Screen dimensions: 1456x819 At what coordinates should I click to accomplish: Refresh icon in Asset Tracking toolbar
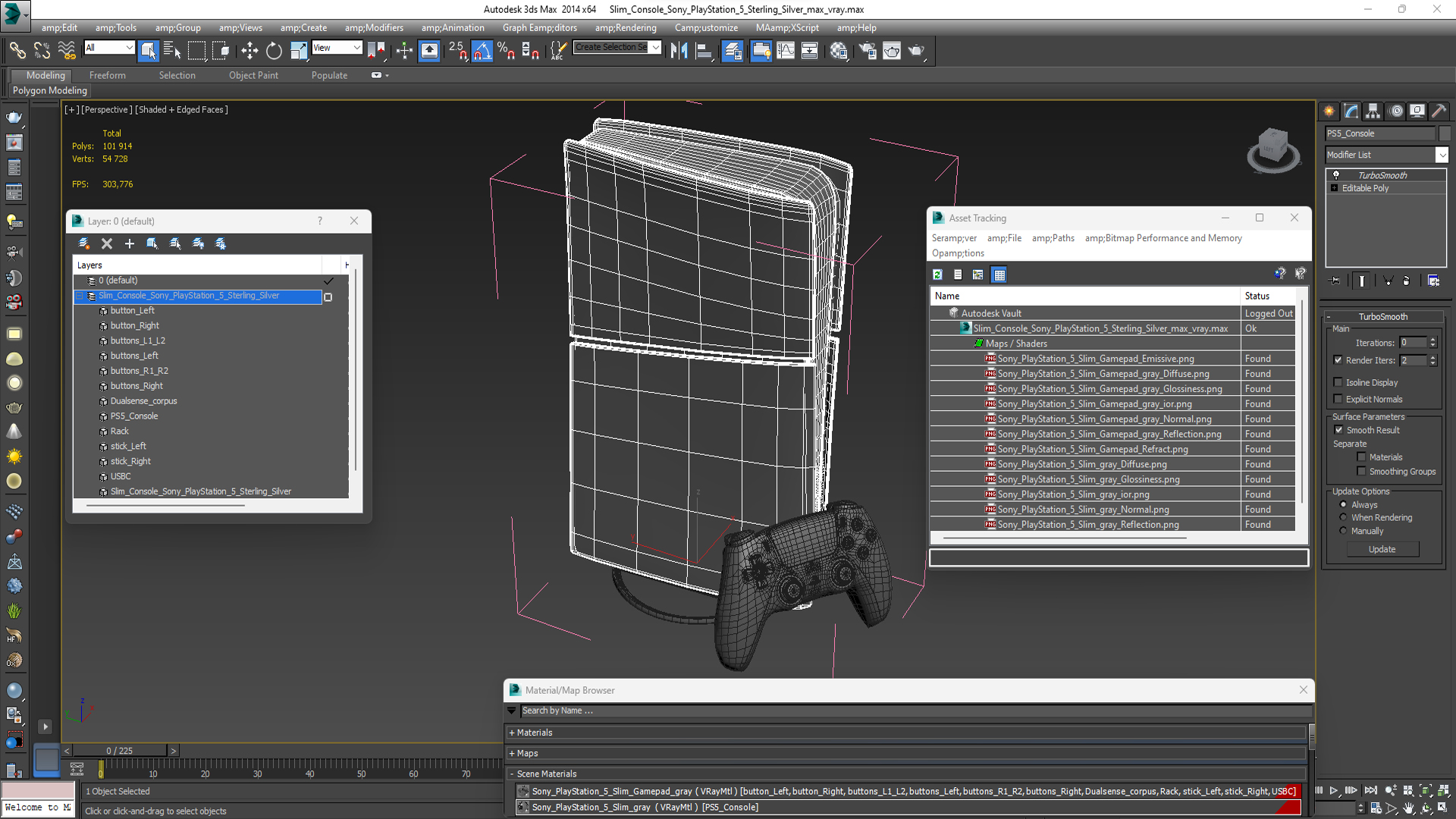pyautogui.click(x=938, y=275)
